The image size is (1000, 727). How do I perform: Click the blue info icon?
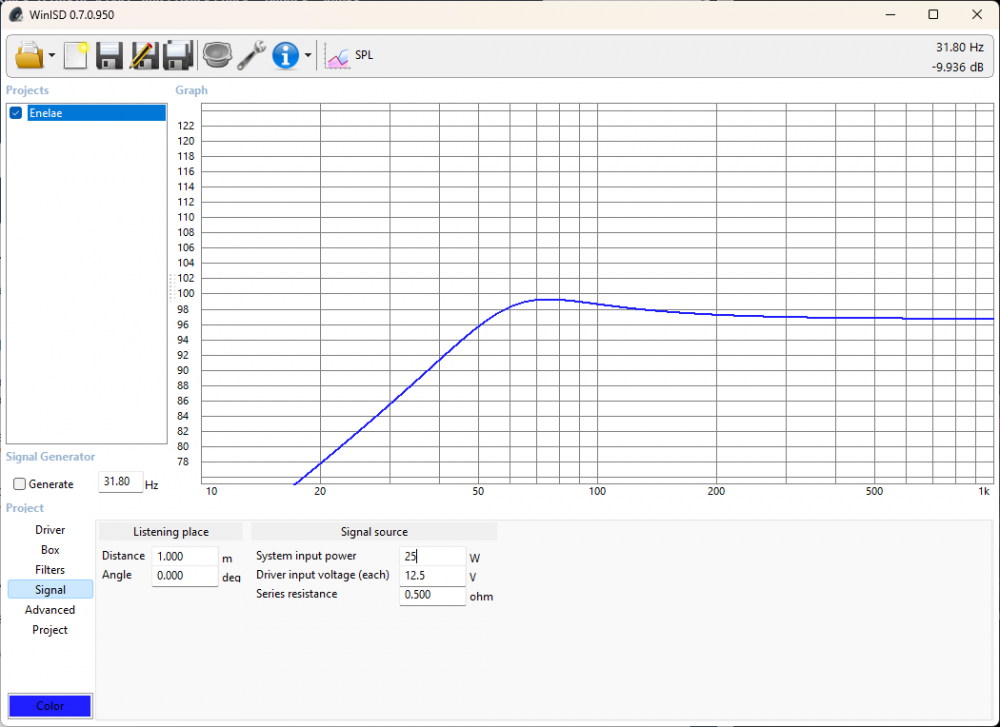(x=286, y=55)
